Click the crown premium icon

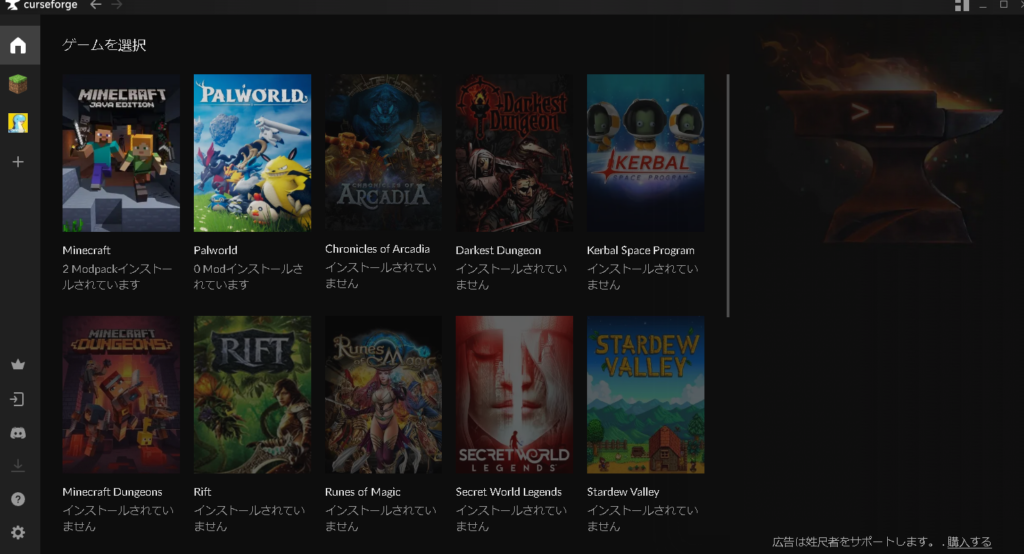point(18,365)
